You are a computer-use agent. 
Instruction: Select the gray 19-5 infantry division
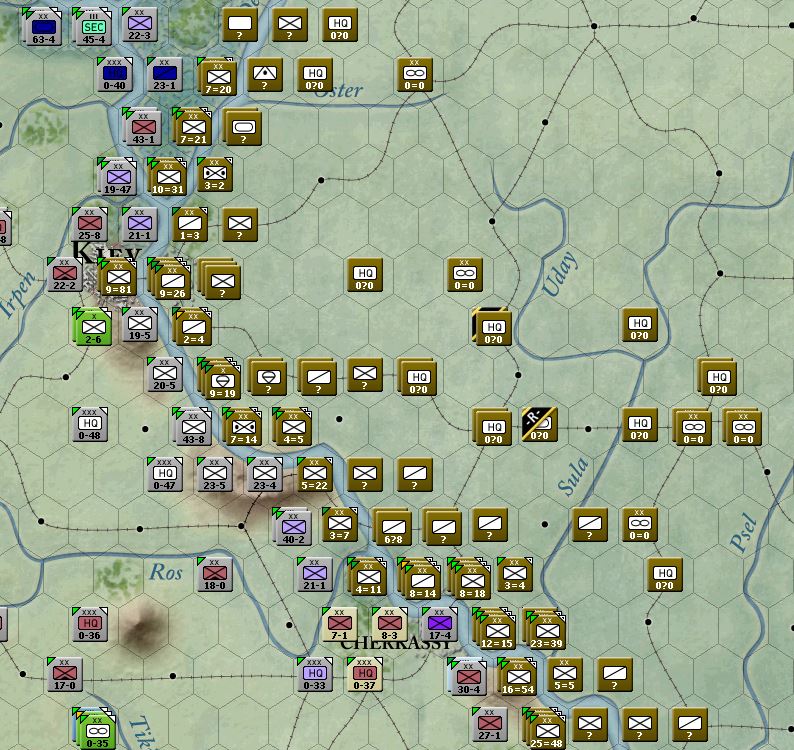(139, 324)
